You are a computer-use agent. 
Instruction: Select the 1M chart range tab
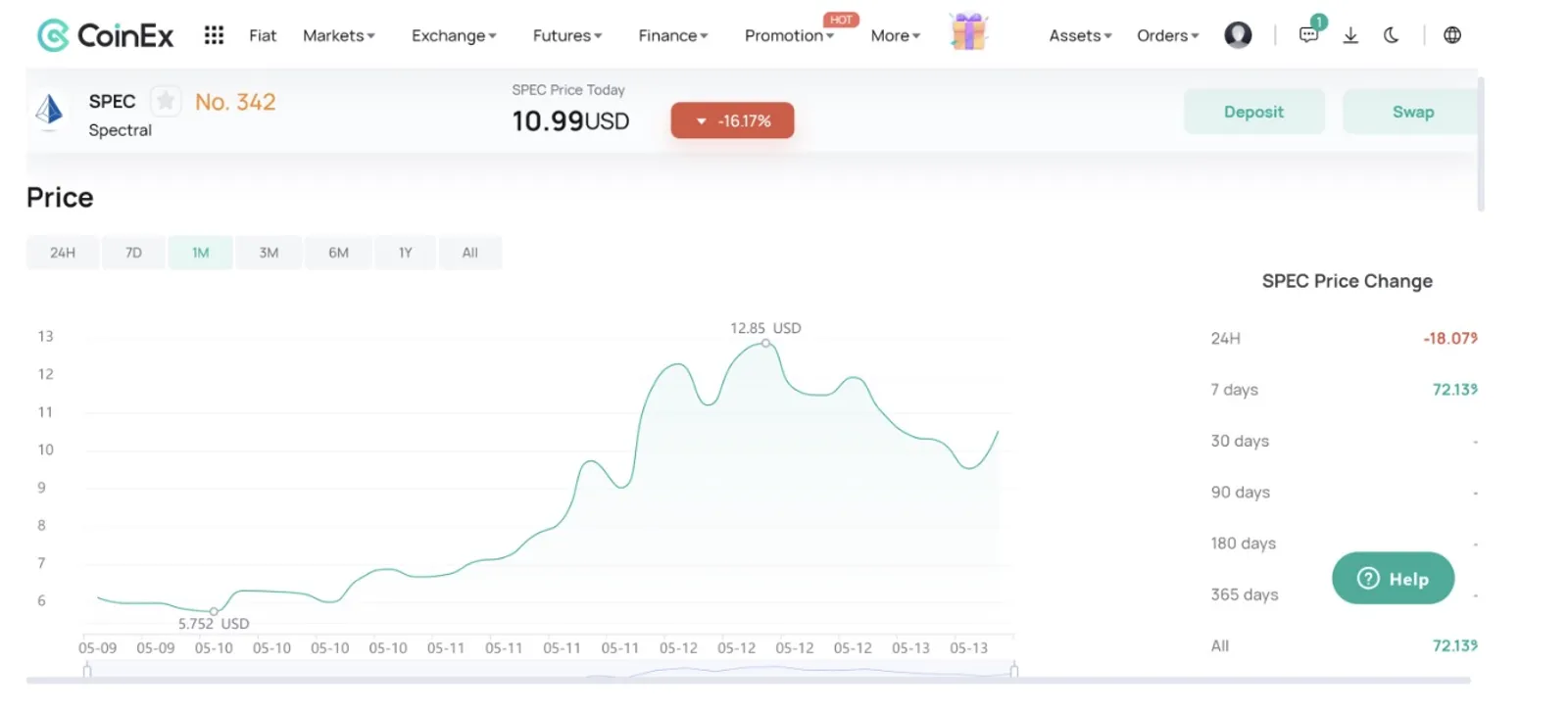click(x=201, y=253)
